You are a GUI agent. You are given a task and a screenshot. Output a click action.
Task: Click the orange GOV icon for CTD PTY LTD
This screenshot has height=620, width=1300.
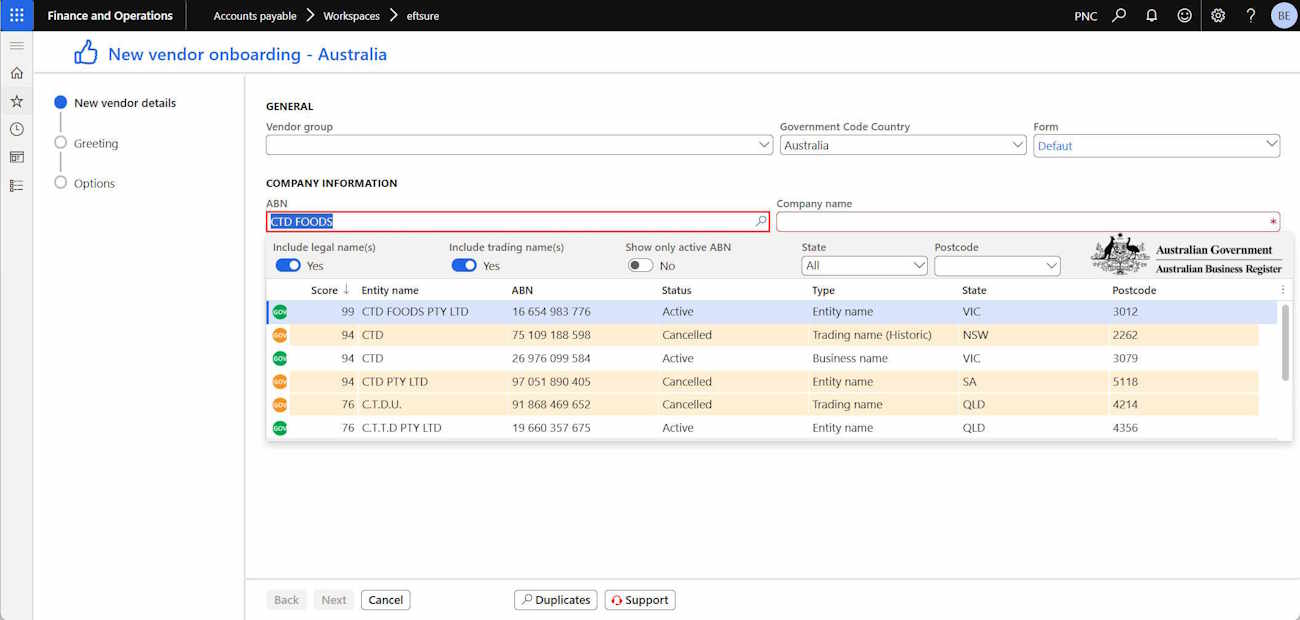(280, 381)
